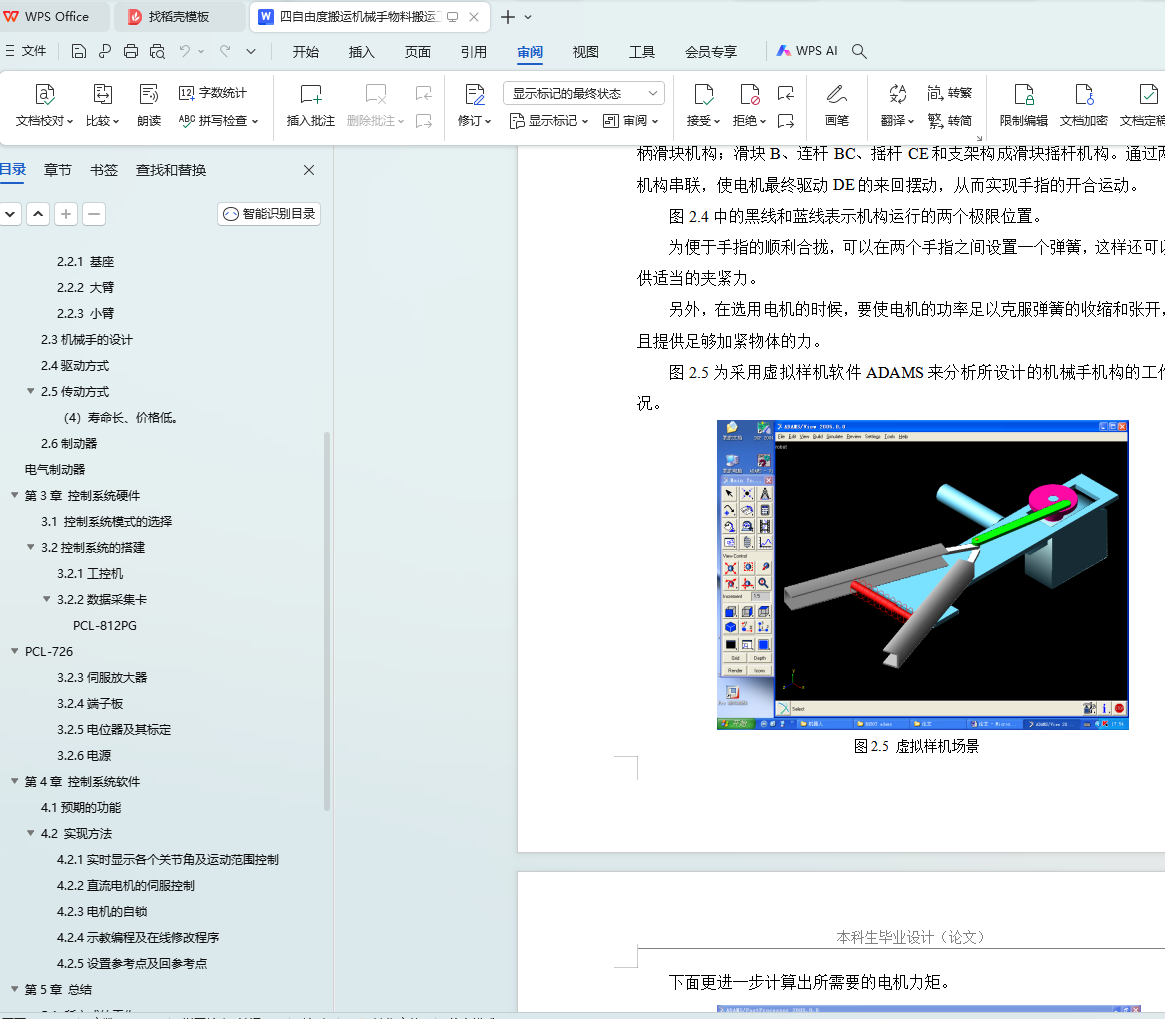
Task: Open 文档校对 document proofreading tool
Action: [x=45, y=105]
